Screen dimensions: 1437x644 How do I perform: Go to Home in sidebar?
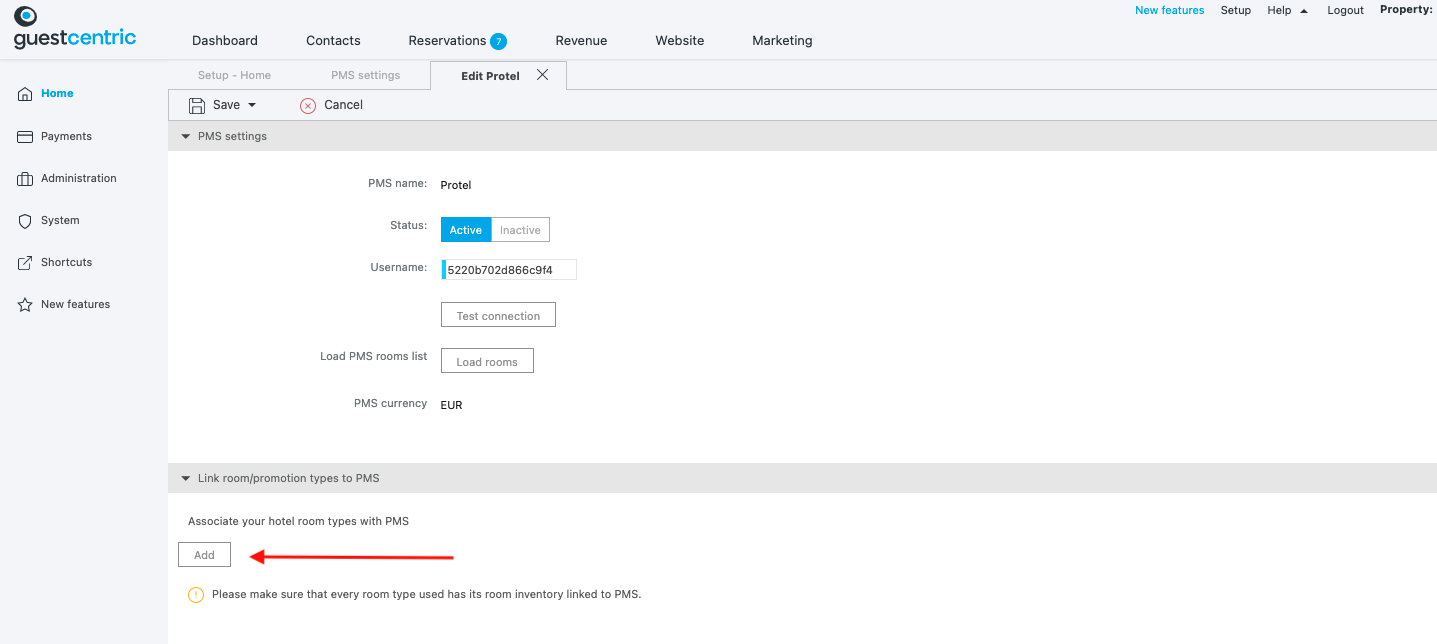click(57, 93)
